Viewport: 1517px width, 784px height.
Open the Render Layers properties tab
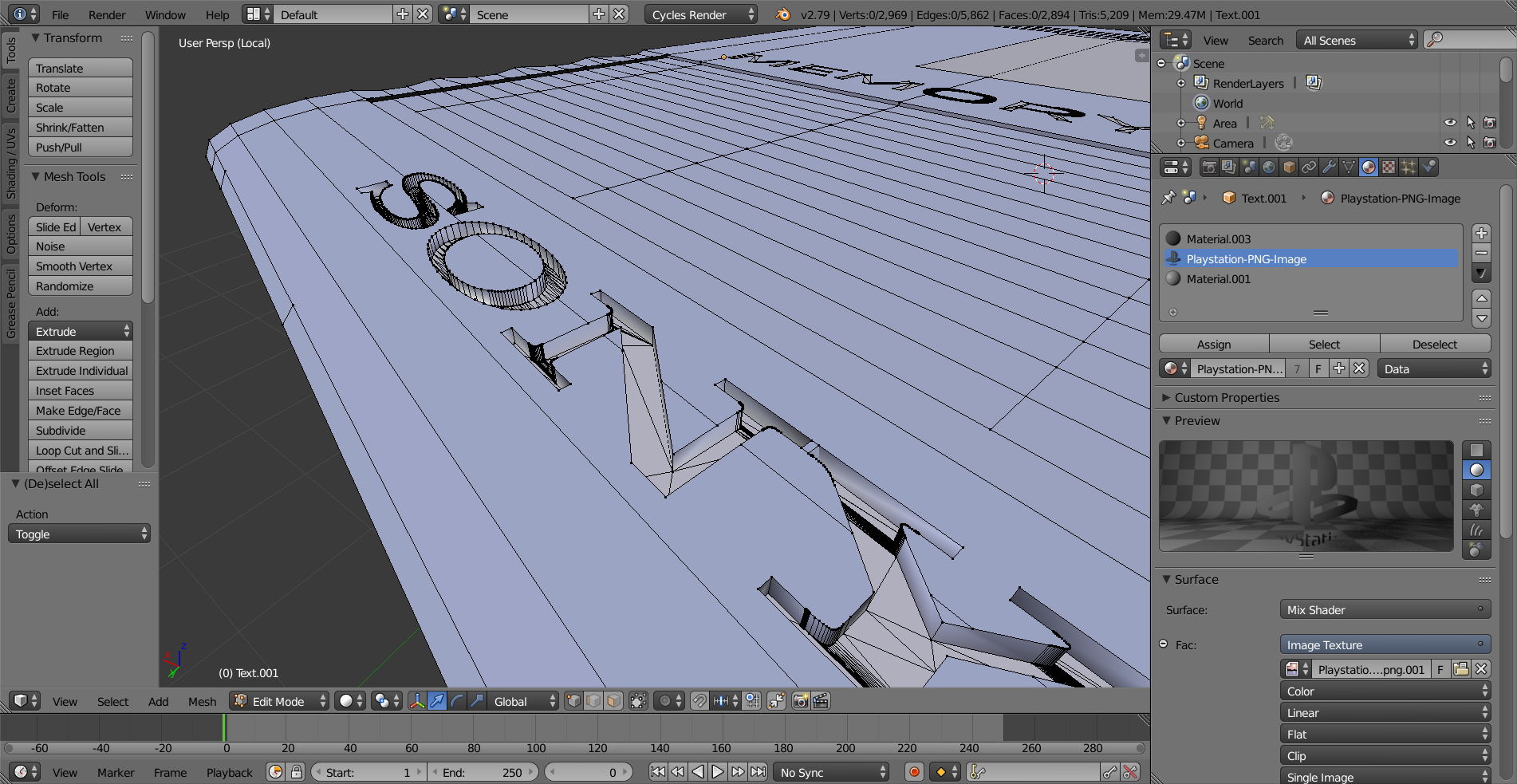pos(1229,167)
